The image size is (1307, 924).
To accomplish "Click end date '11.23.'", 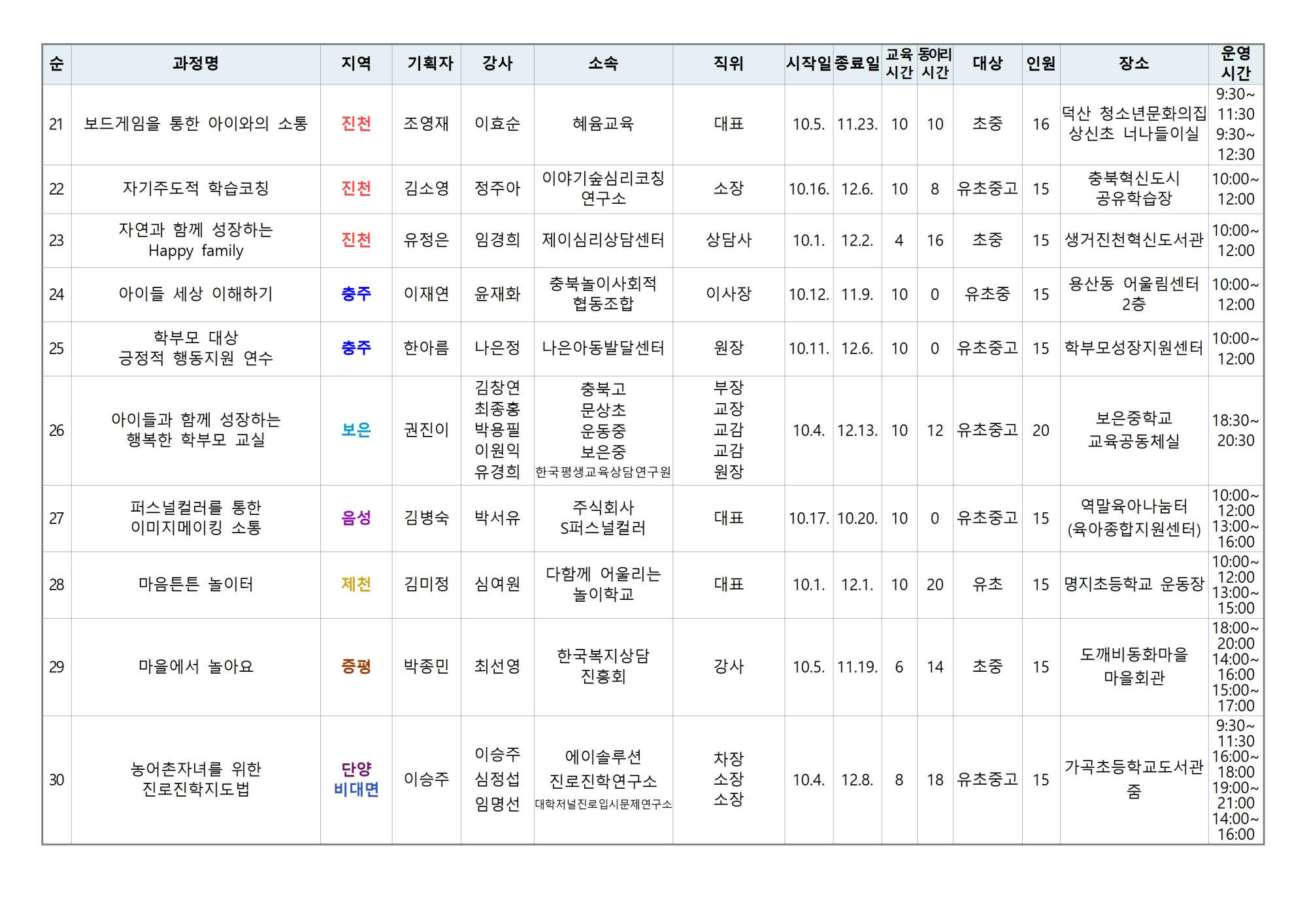I will [857, 124].
